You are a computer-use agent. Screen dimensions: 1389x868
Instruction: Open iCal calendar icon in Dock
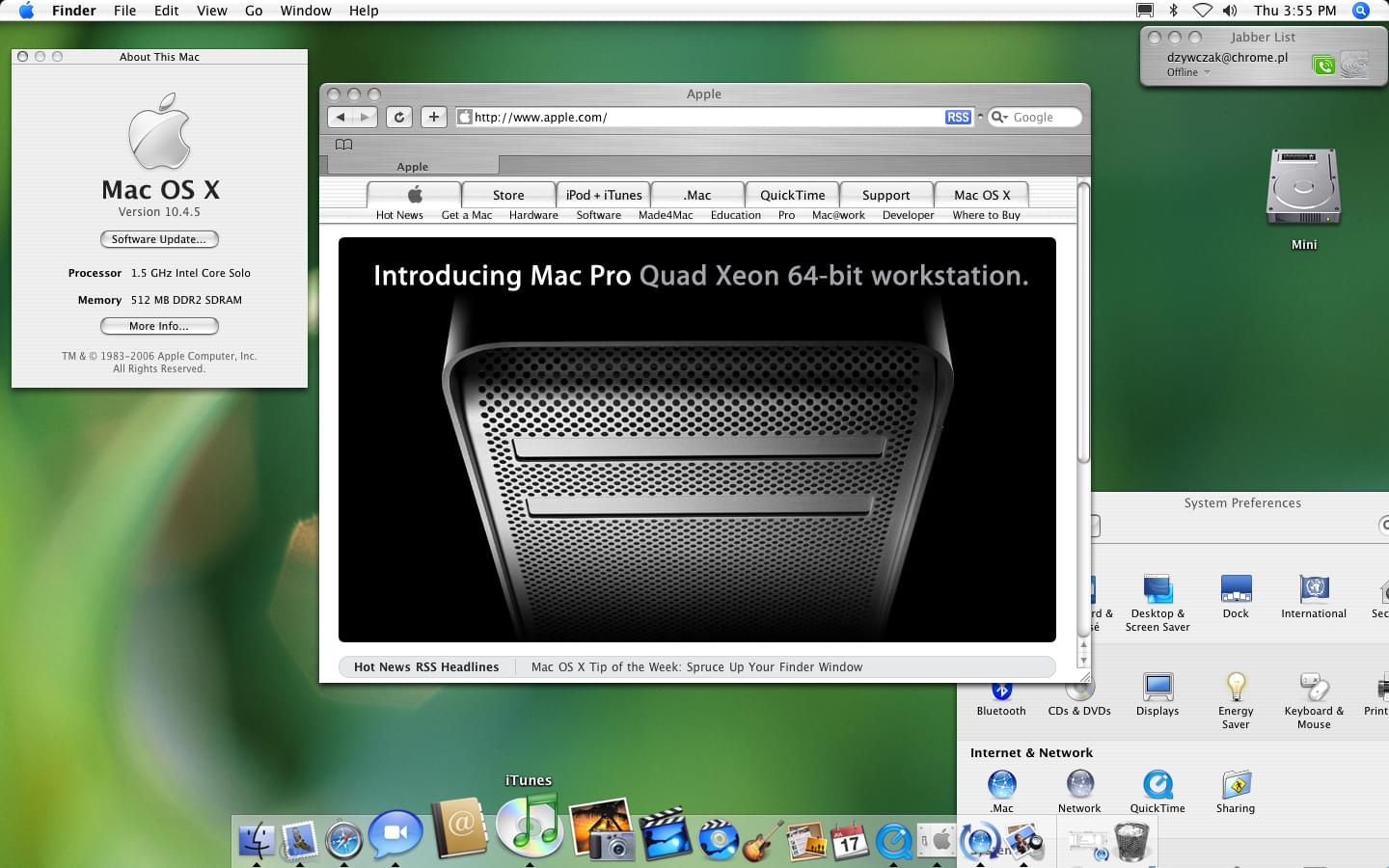coord(850,841)
